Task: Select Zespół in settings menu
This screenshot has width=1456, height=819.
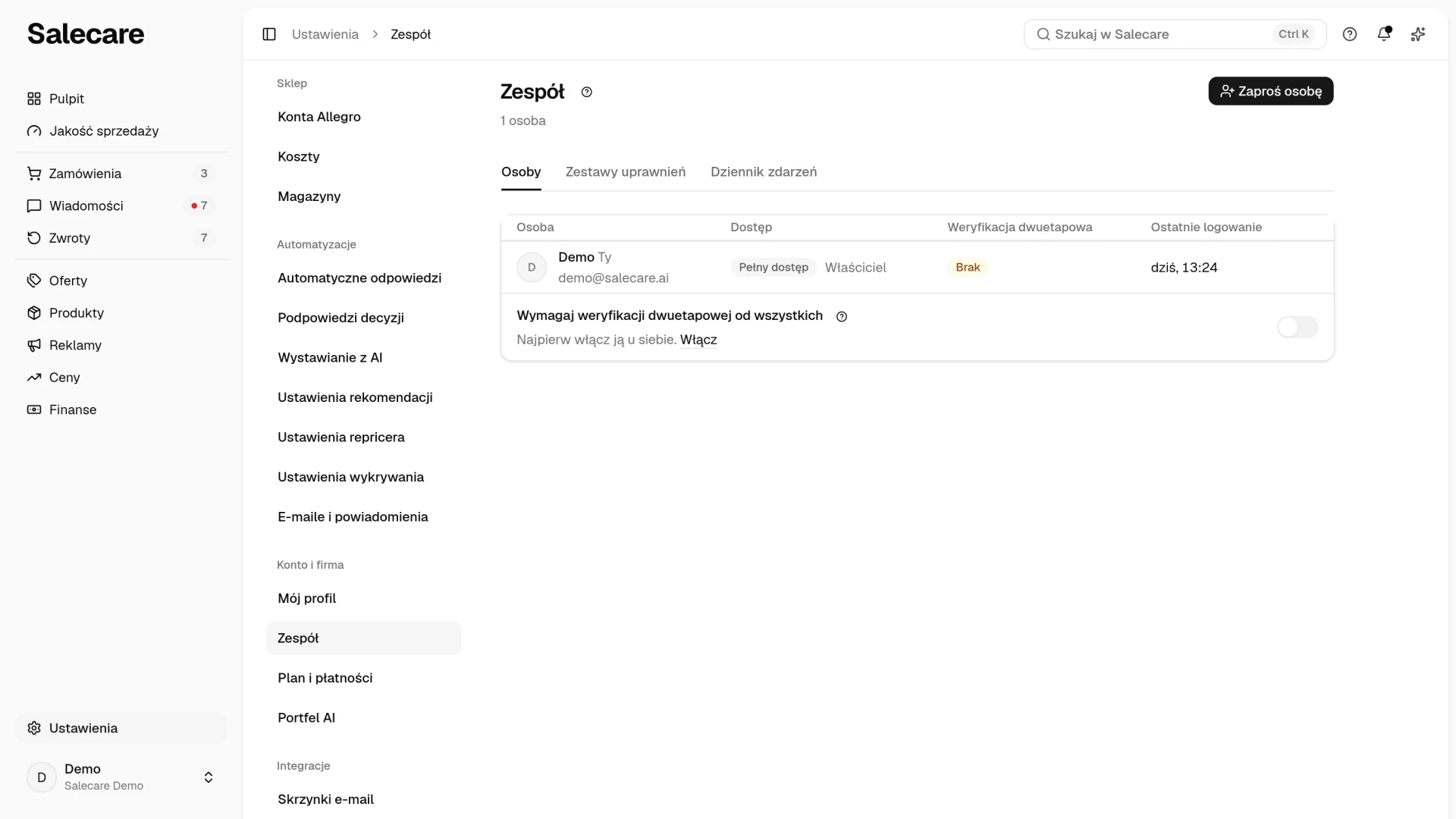Action: [364, 638]
